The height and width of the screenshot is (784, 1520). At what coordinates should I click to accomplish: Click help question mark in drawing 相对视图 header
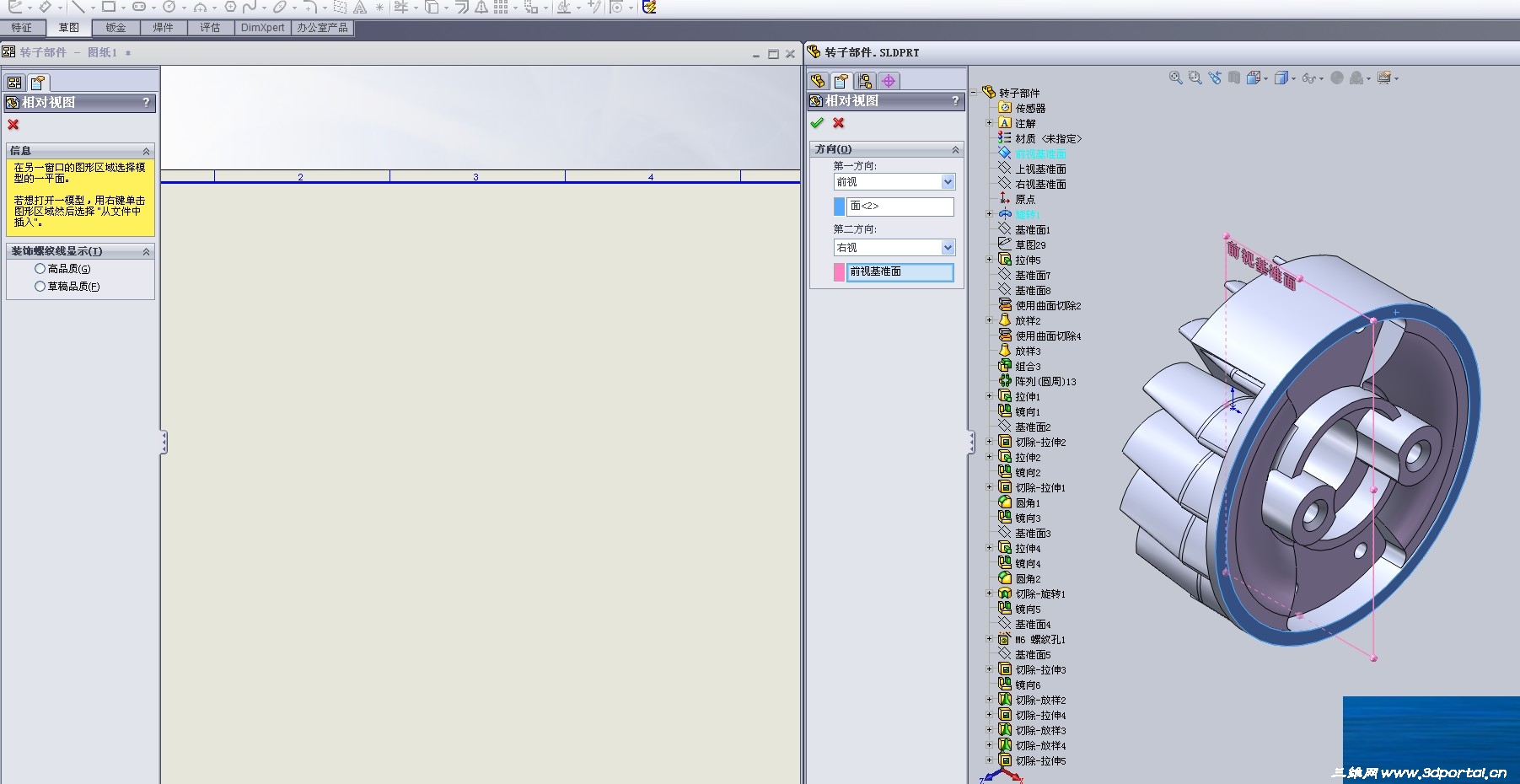point(146,102)
